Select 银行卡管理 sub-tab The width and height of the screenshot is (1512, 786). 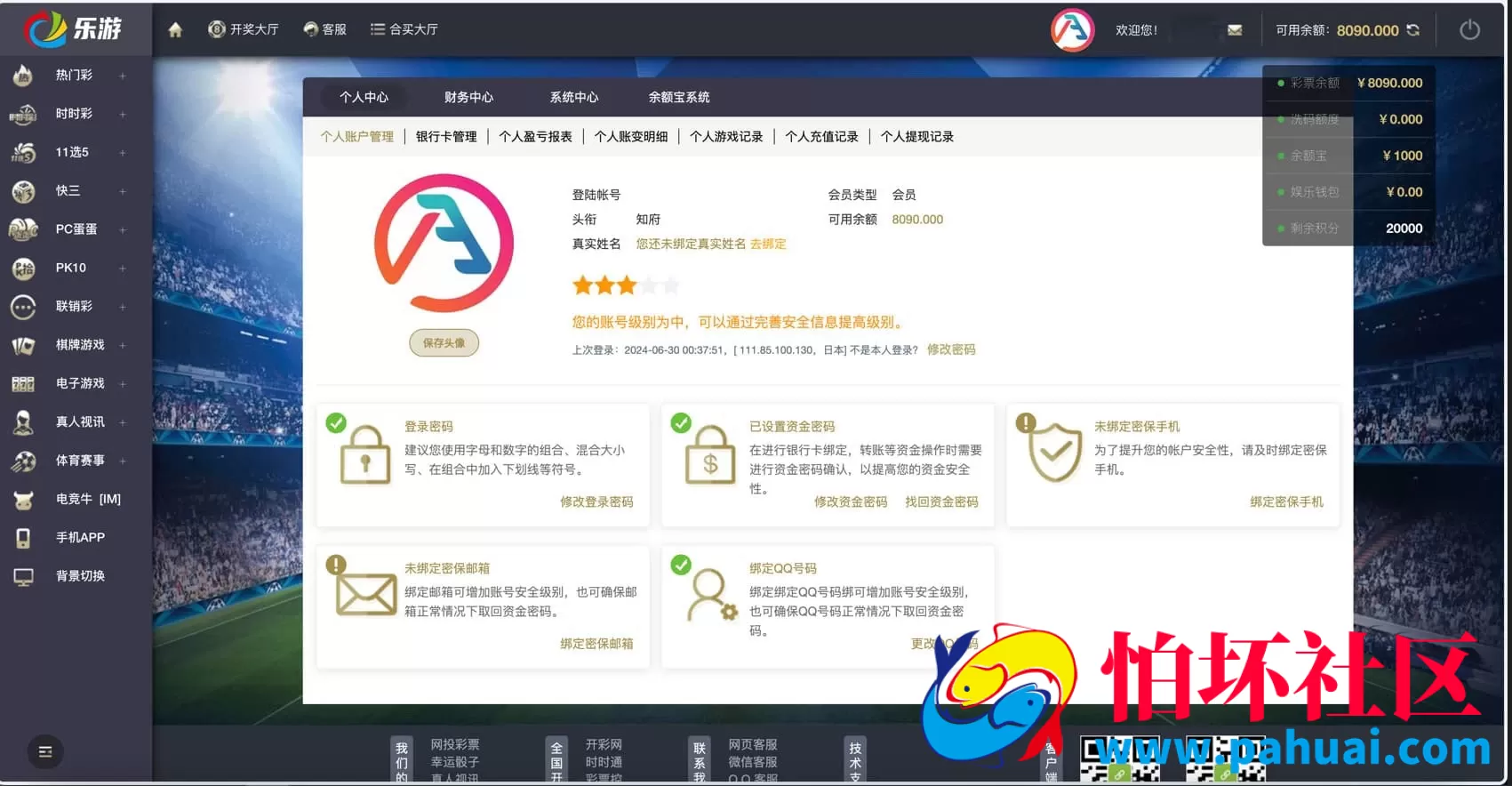point(446,136)
